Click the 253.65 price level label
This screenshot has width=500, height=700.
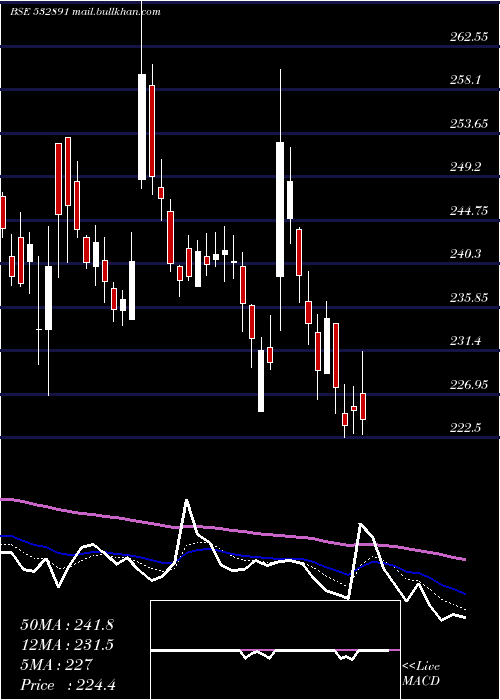coord(468,124)
